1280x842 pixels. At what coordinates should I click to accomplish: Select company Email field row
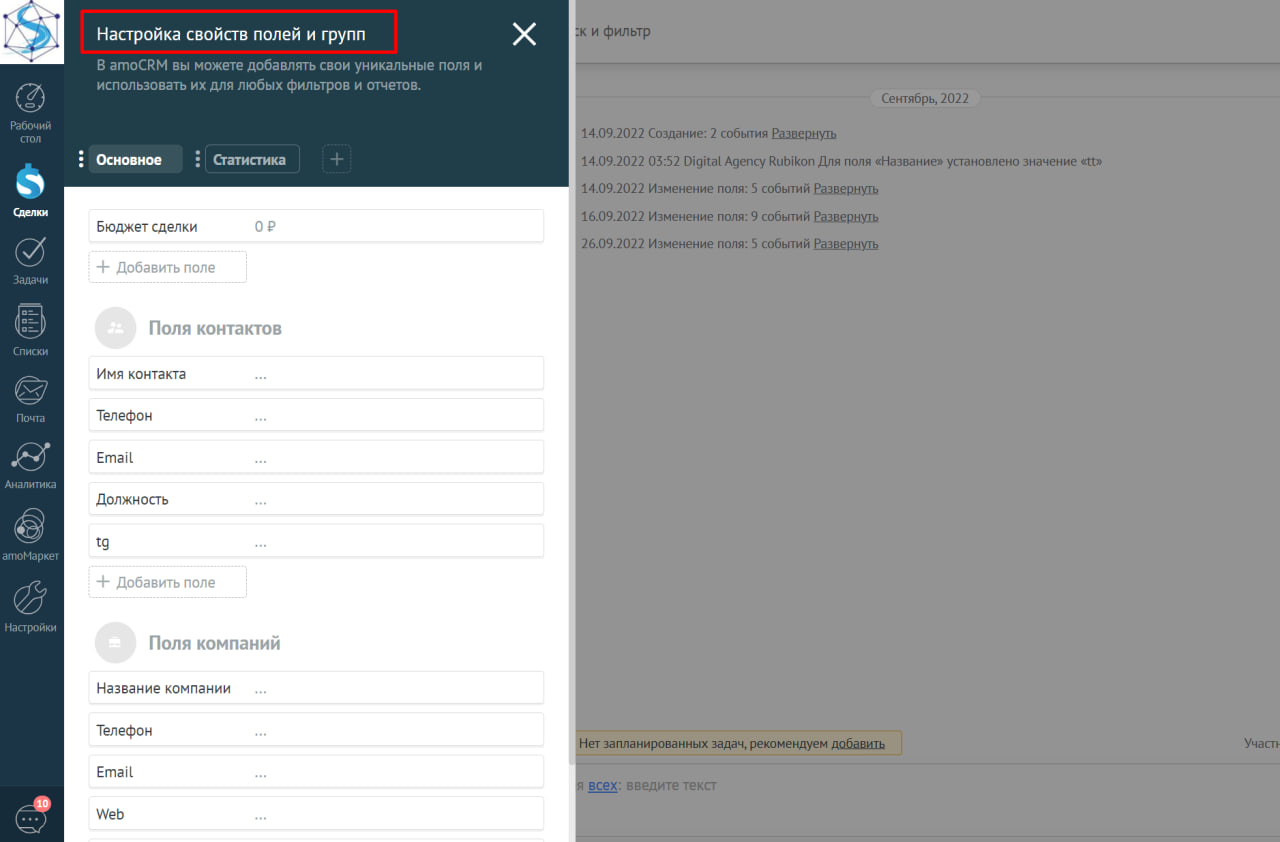pos(316,772)
